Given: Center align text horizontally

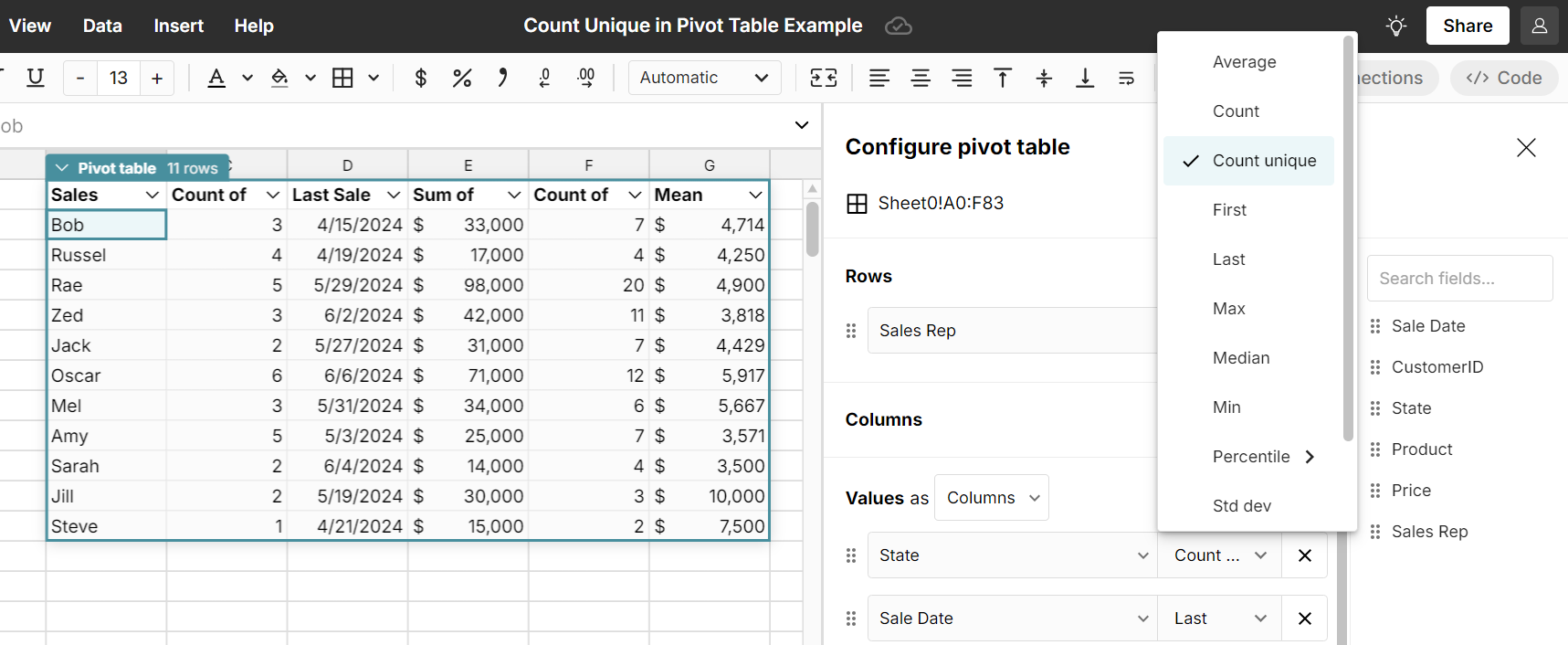Looking at the screenshot, I should (x=921, y=78).
